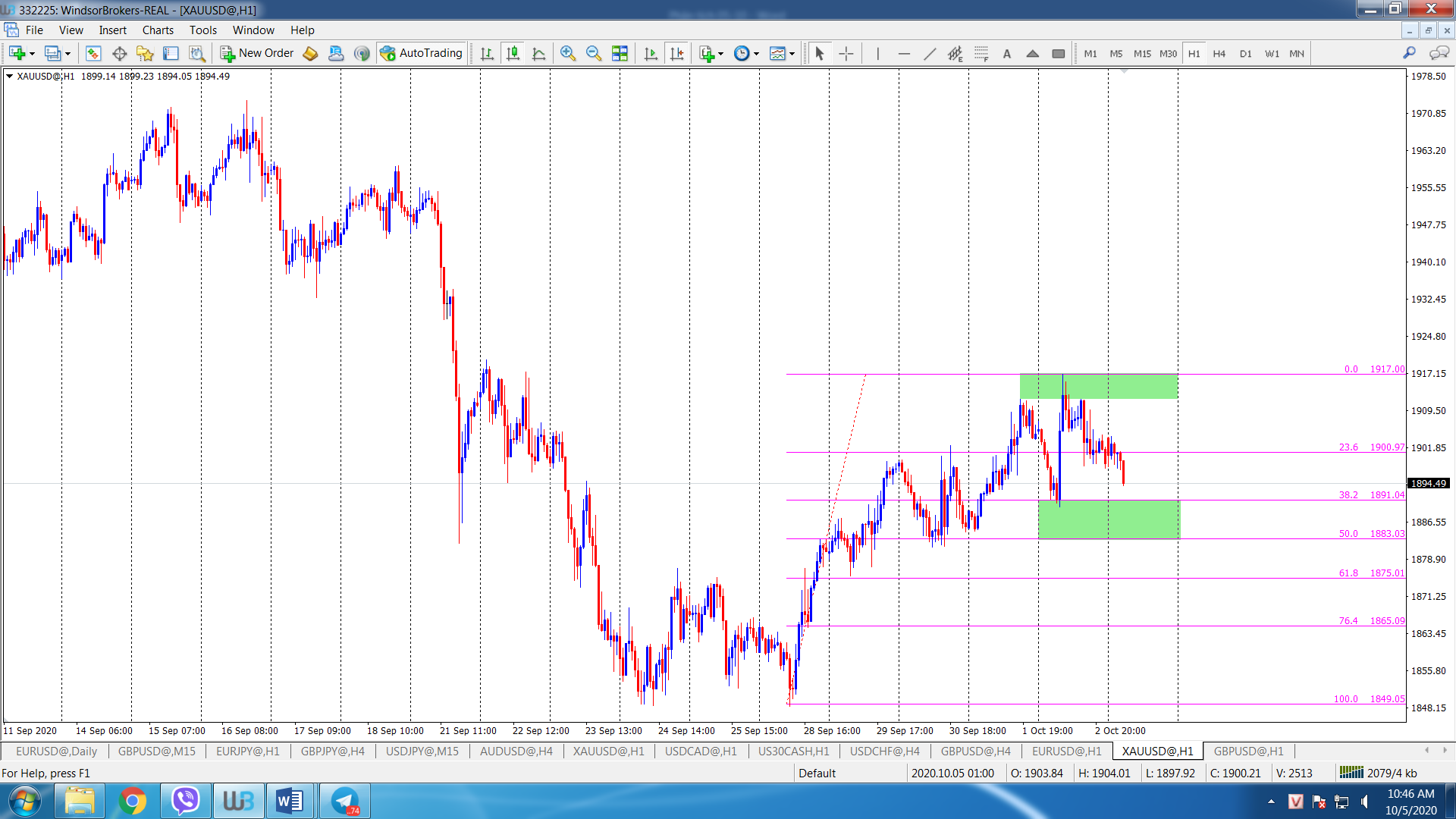Toggle AutoTrading on or off
This screenshot has width=1456, height=819.
click(422, 53)
